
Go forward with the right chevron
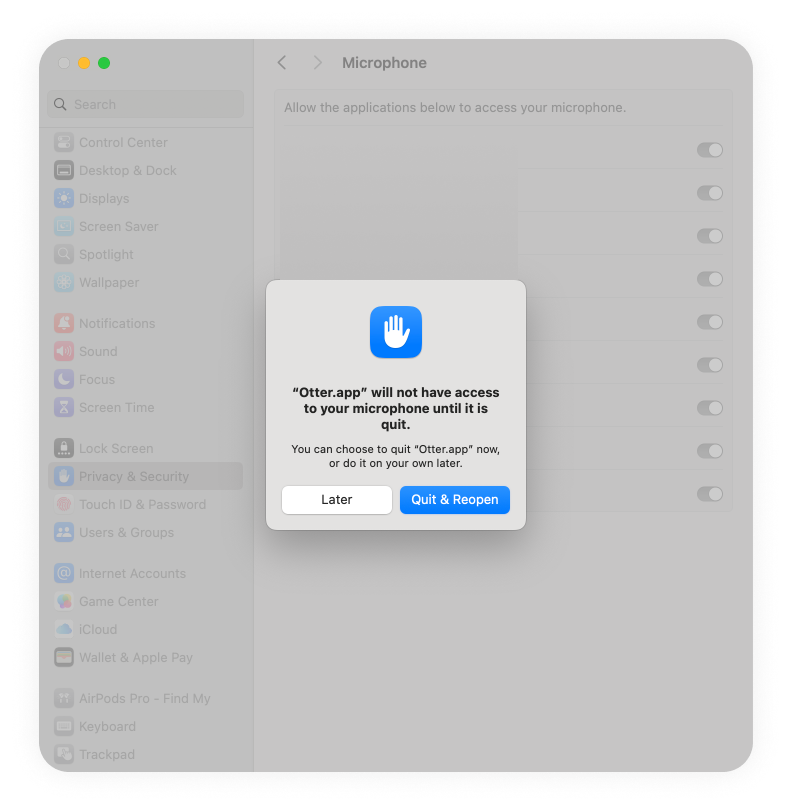pyautogui.click(x=318, y=63)
